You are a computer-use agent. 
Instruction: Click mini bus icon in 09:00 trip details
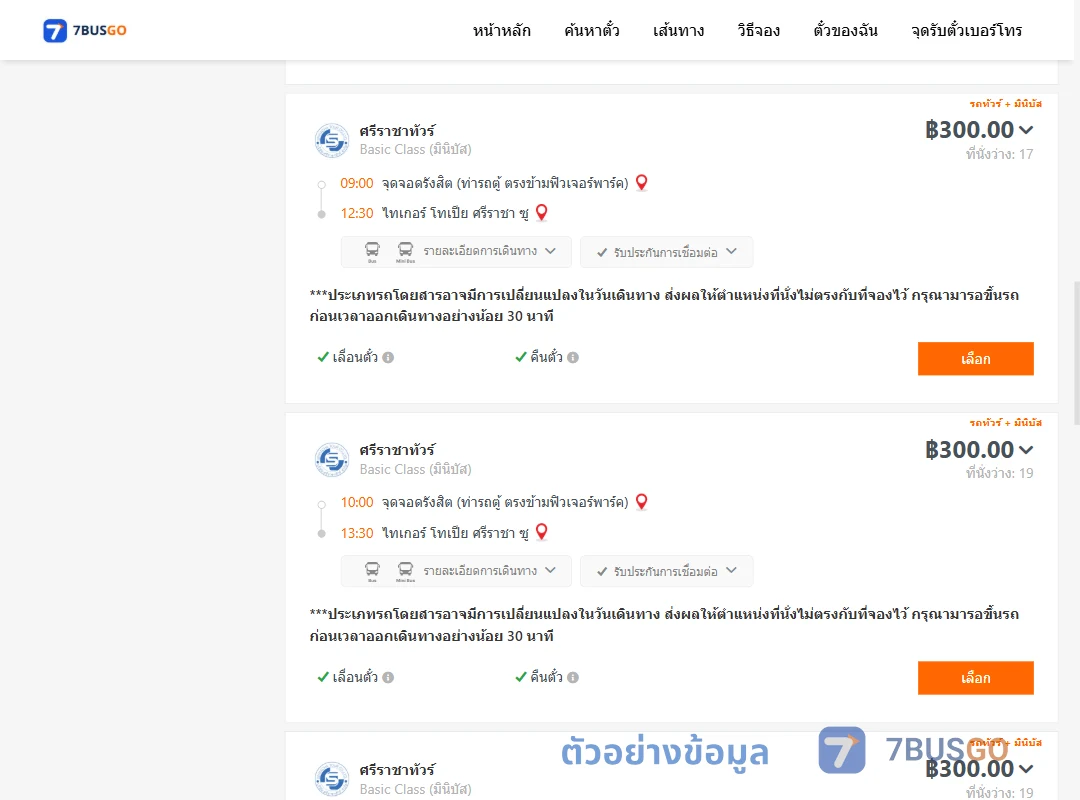[x=406, y=252]
